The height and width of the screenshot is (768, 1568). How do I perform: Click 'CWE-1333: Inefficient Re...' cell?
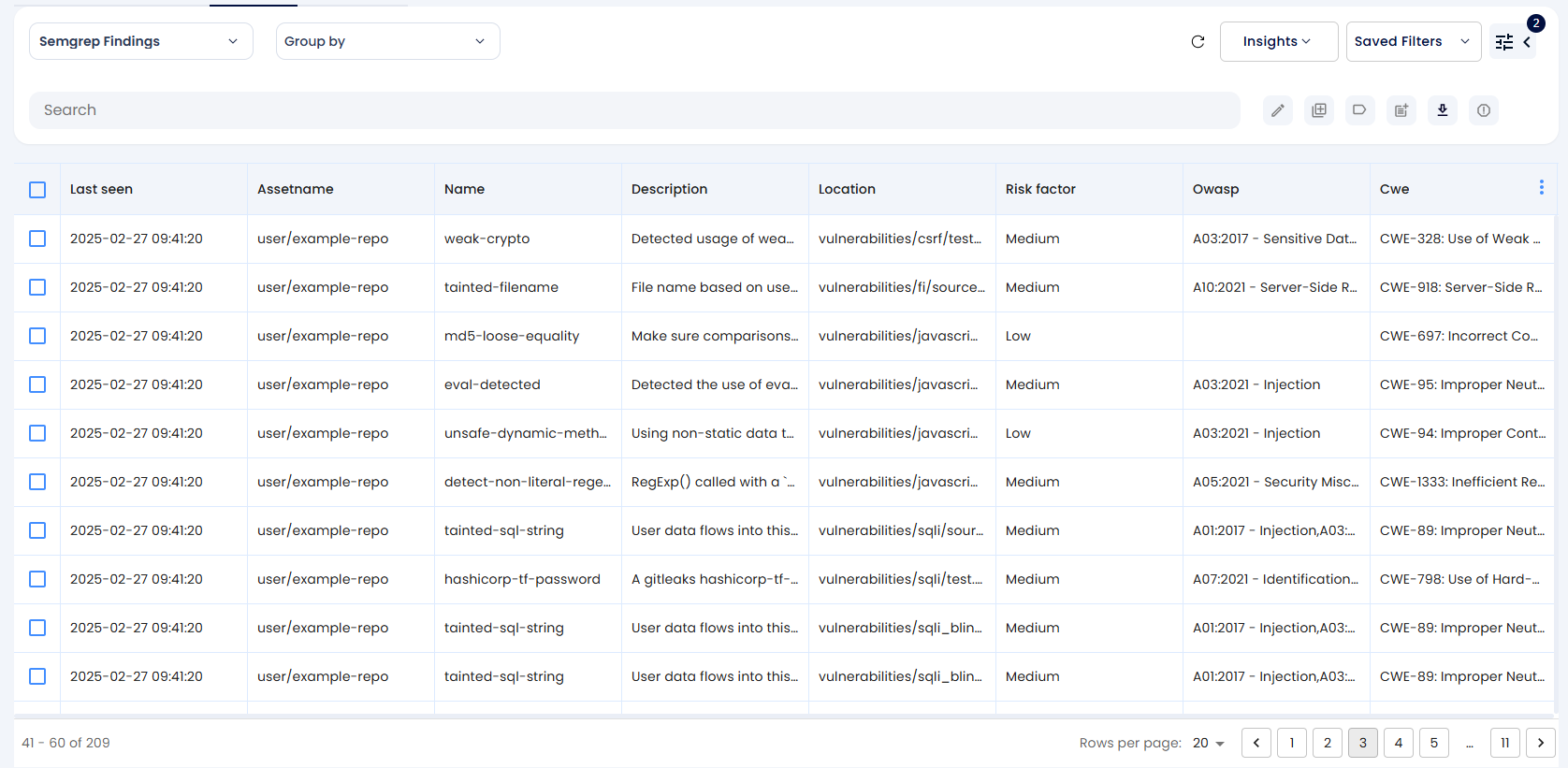point(1462,482)
